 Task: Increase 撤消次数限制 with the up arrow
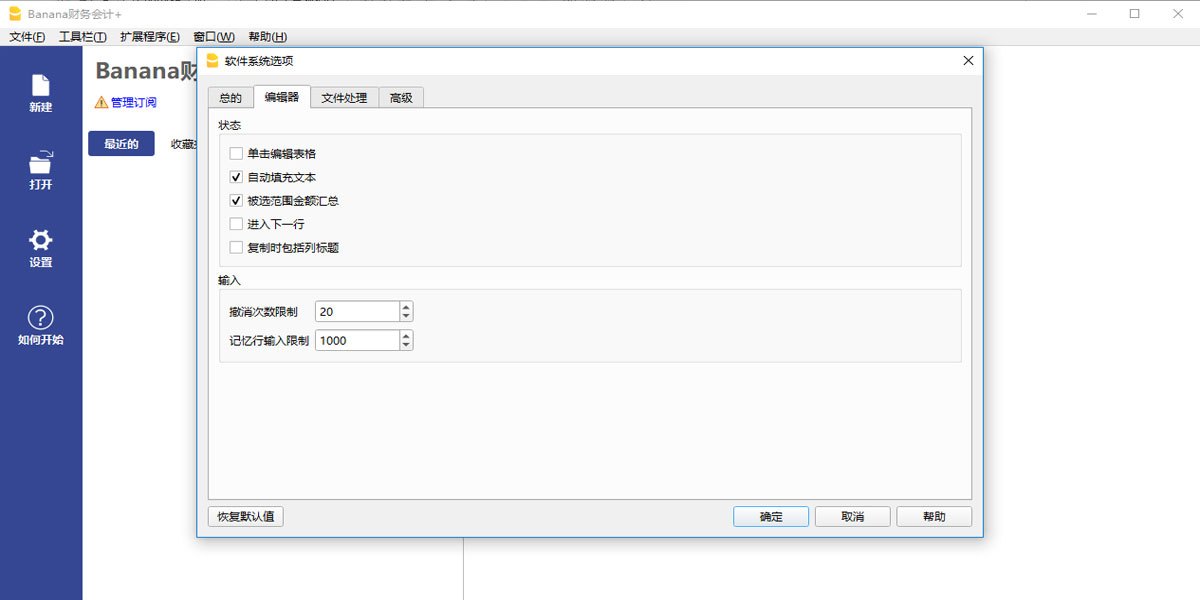point(406,307)
